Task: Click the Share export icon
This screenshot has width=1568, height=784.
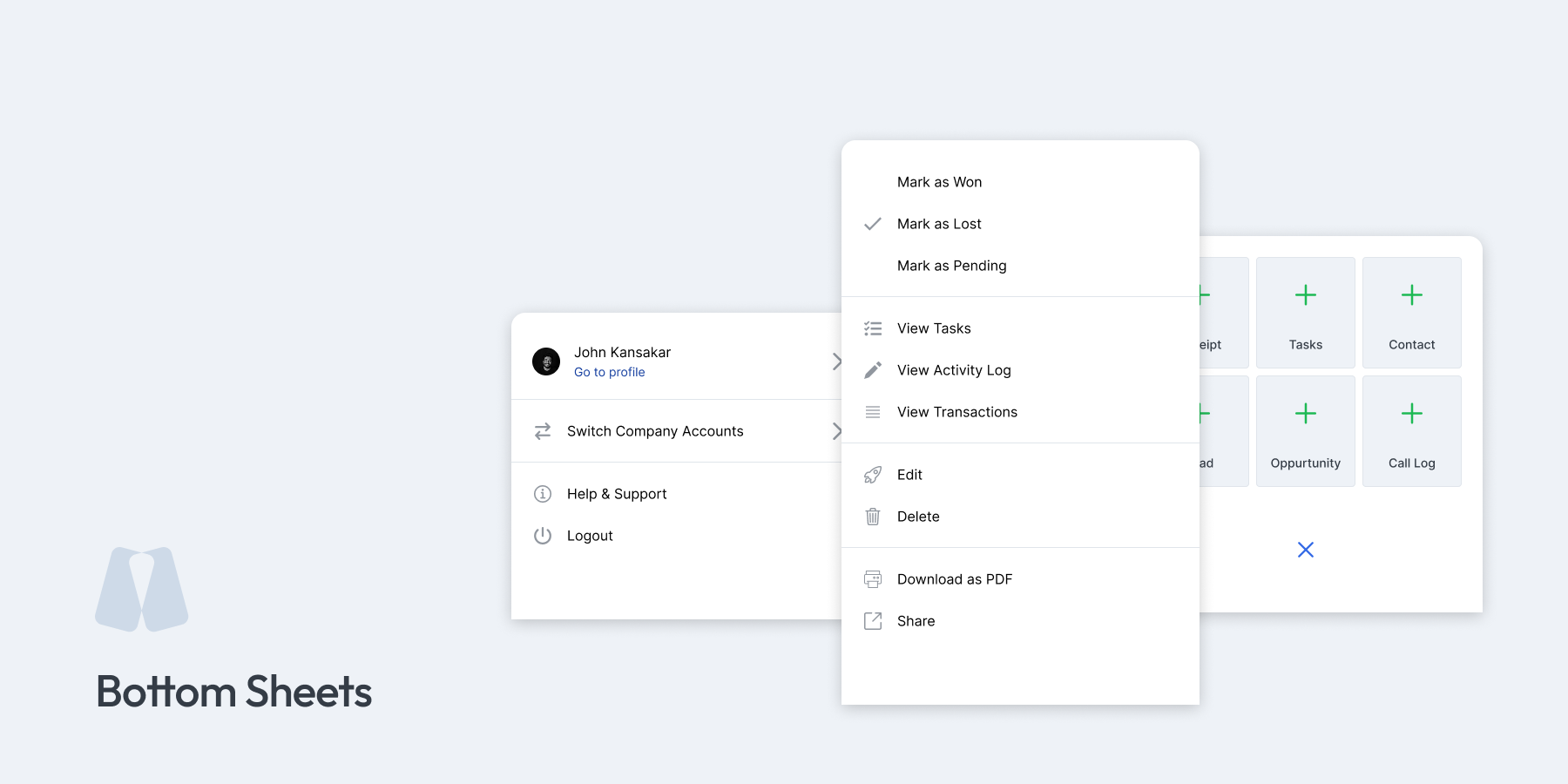Action: click(x=873, y=621)
